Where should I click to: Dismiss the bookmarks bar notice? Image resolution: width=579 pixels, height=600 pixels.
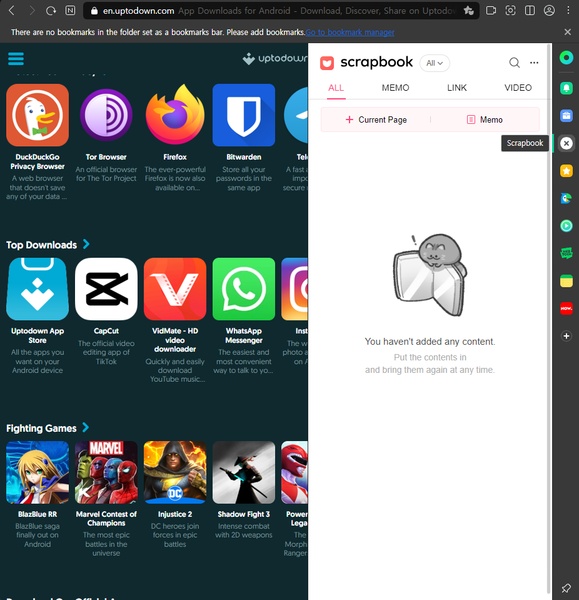[x=568, y=32]
